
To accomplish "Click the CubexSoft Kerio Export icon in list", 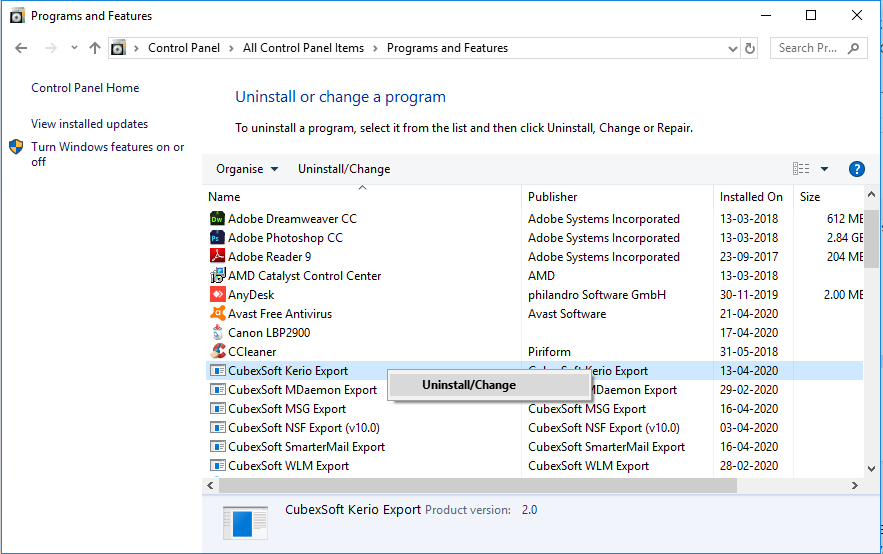I will (217, 370).
